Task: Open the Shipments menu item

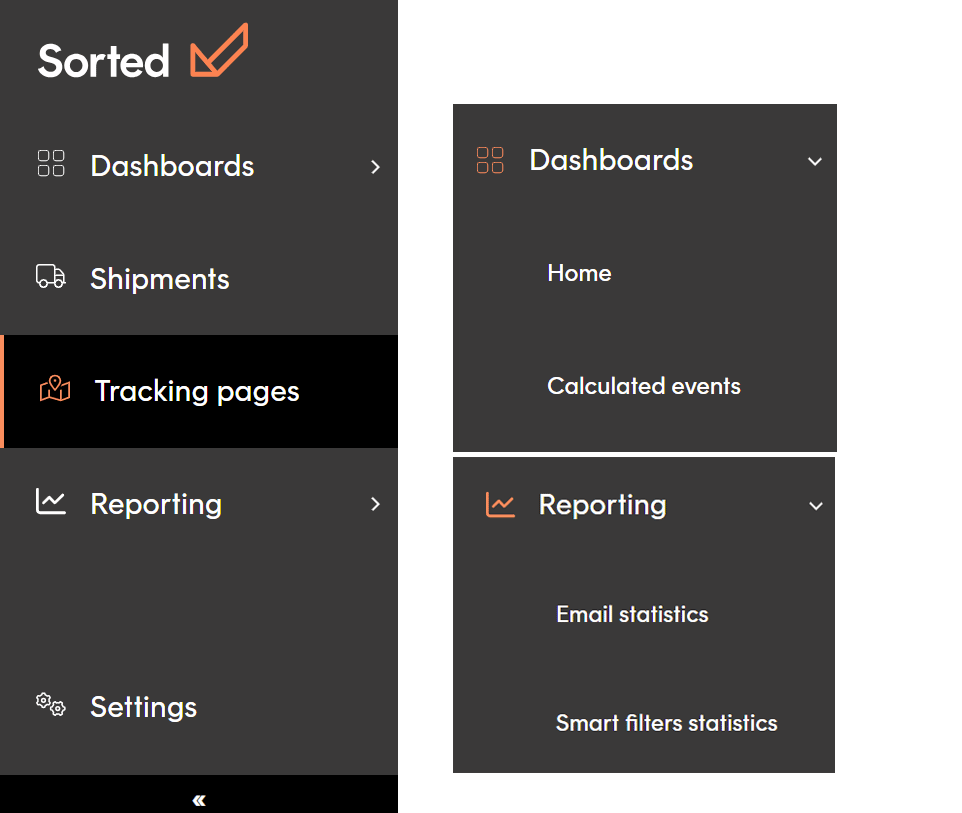Action: pyautogui.click(x=199, y=279)
